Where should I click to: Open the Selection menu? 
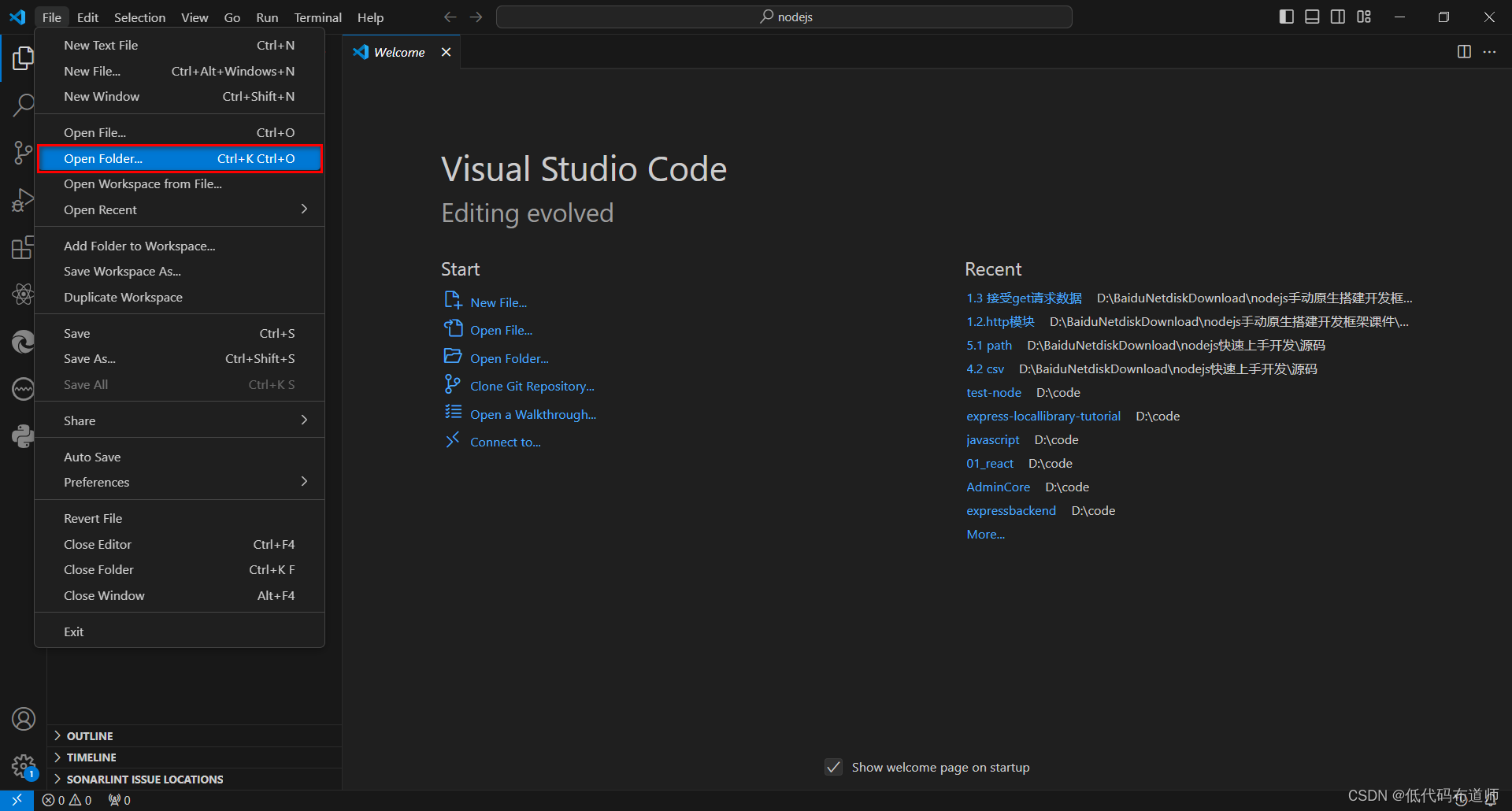[139, 17]
